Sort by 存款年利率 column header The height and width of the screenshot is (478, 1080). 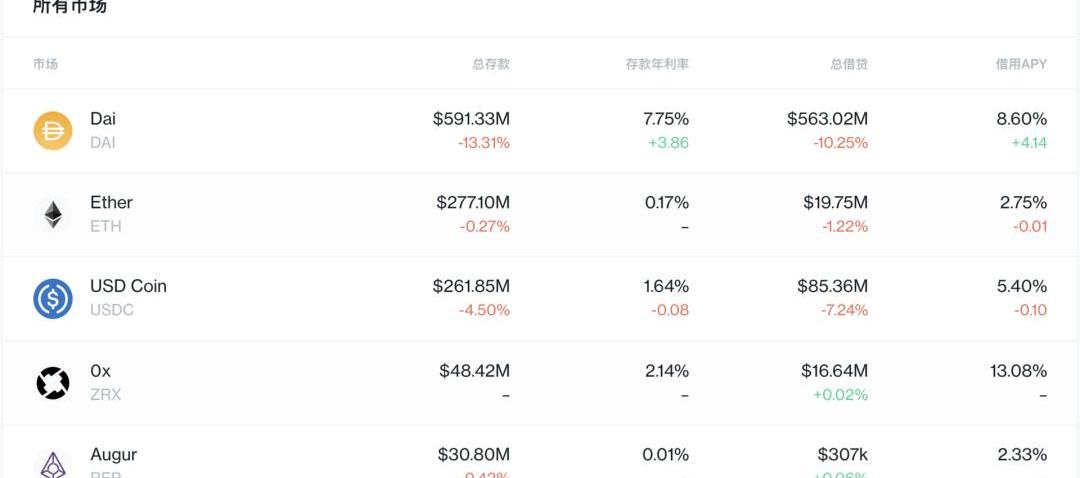point(657,64)
